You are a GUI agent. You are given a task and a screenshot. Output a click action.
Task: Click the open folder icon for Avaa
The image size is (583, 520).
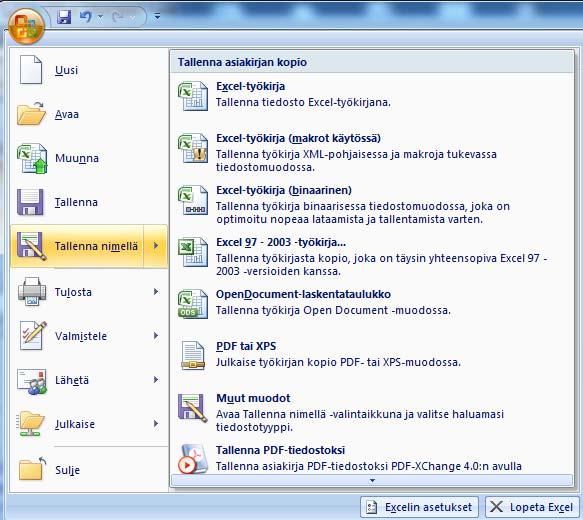[x=32, y=114]
